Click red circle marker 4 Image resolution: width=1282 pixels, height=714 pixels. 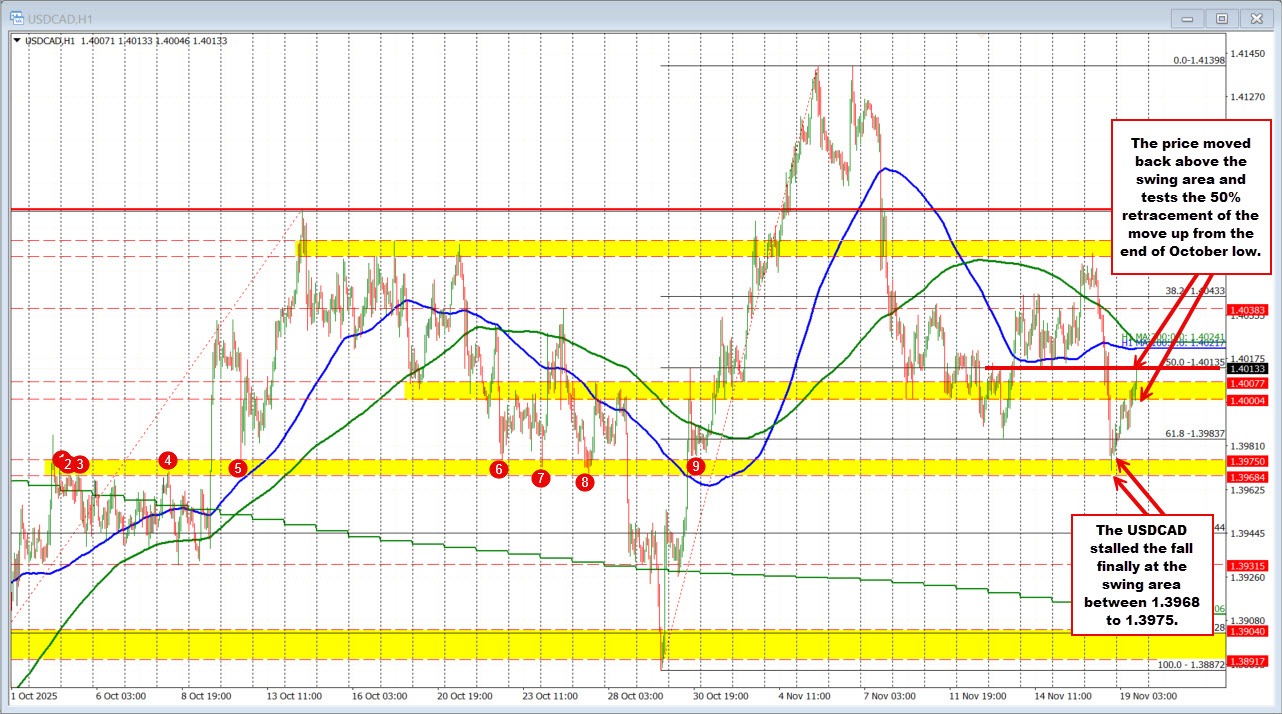point(167,461)
